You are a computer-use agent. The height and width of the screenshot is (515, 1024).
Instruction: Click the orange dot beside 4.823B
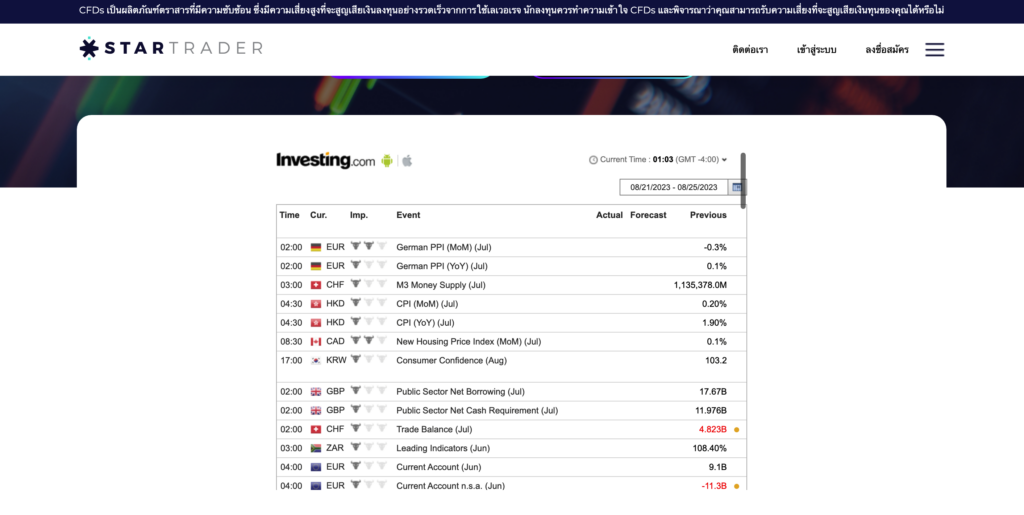(x=737, y=430)
